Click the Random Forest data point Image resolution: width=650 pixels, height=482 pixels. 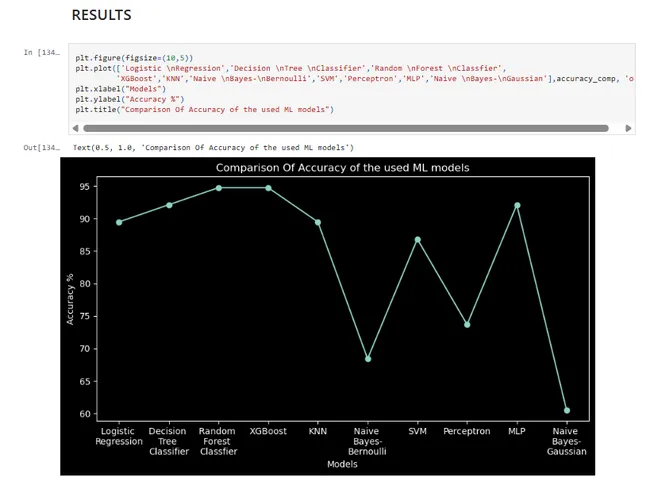tap(219, 188)
